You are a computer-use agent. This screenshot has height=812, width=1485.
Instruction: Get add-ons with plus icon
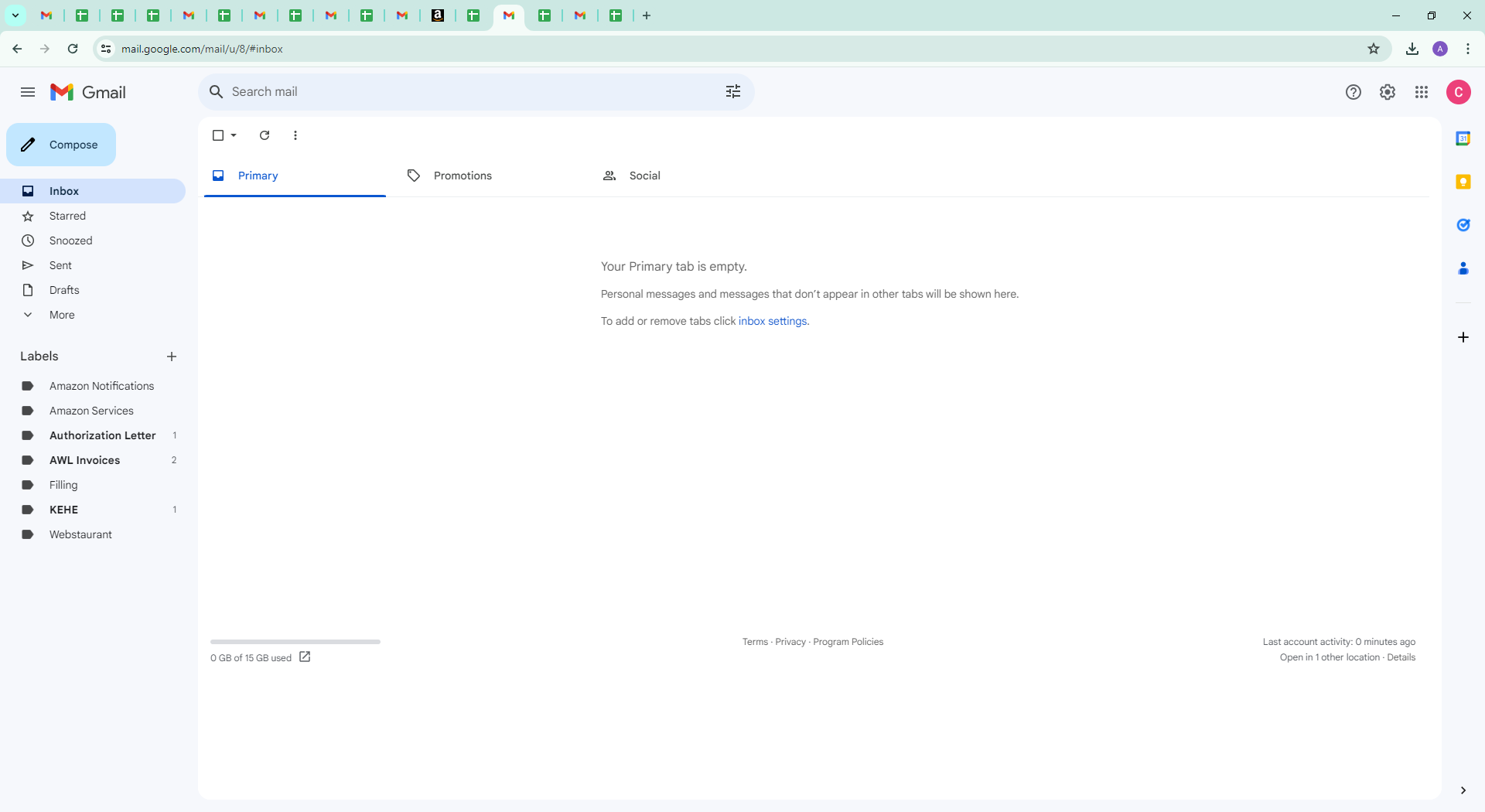click(1463, 337)
